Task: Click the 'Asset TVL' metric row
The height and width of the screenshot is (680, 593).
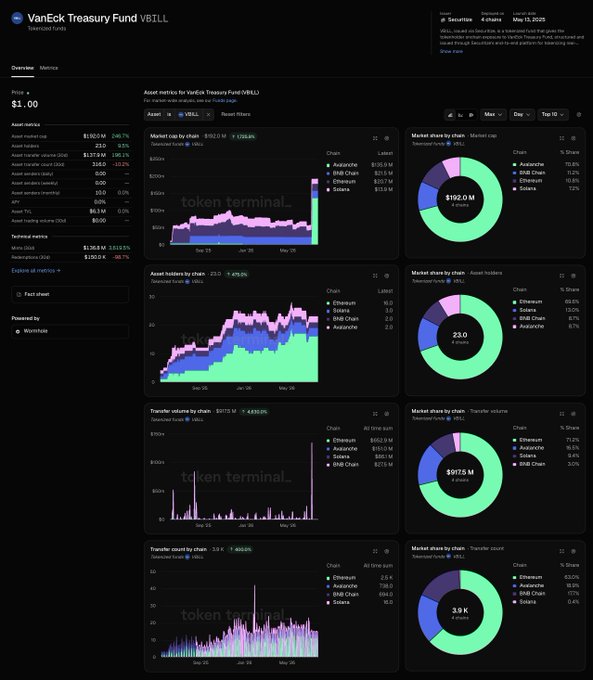Action: 70,212
